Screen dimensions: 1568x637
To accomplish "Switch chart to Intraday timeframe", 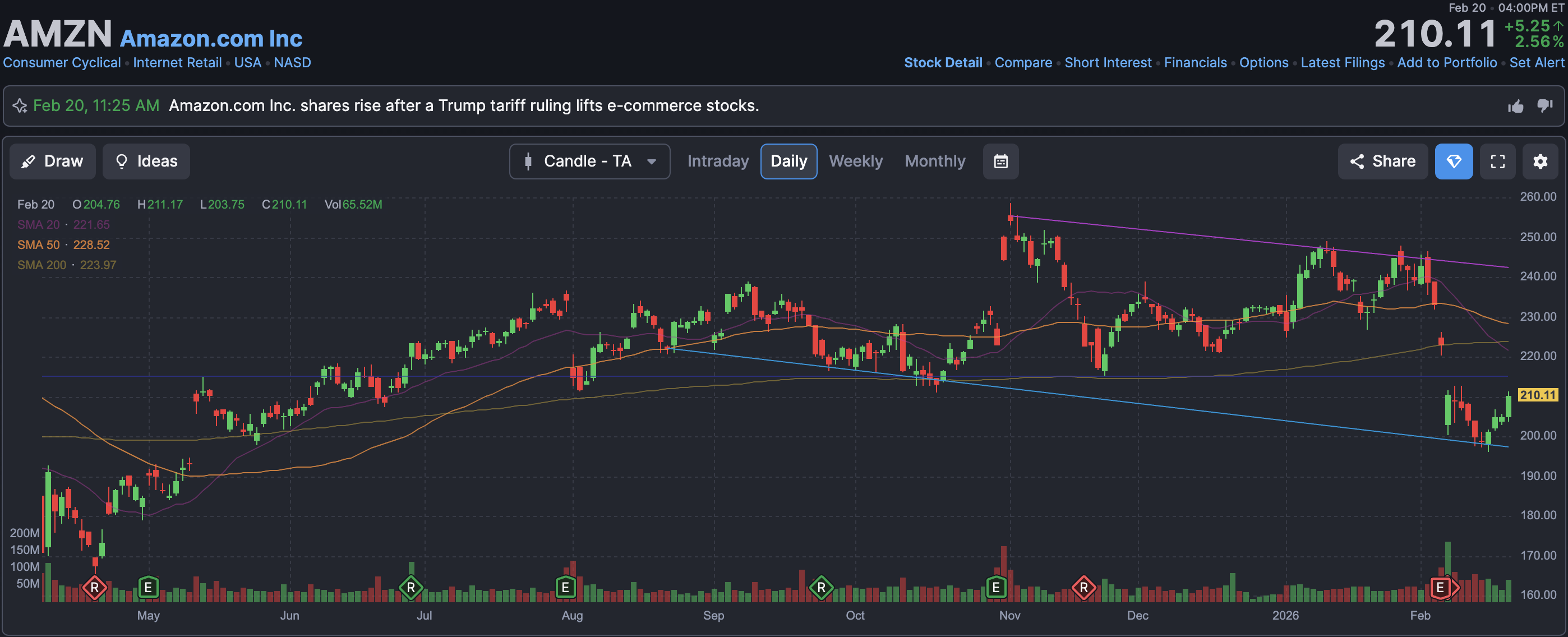I will click(x=717, y=161).
